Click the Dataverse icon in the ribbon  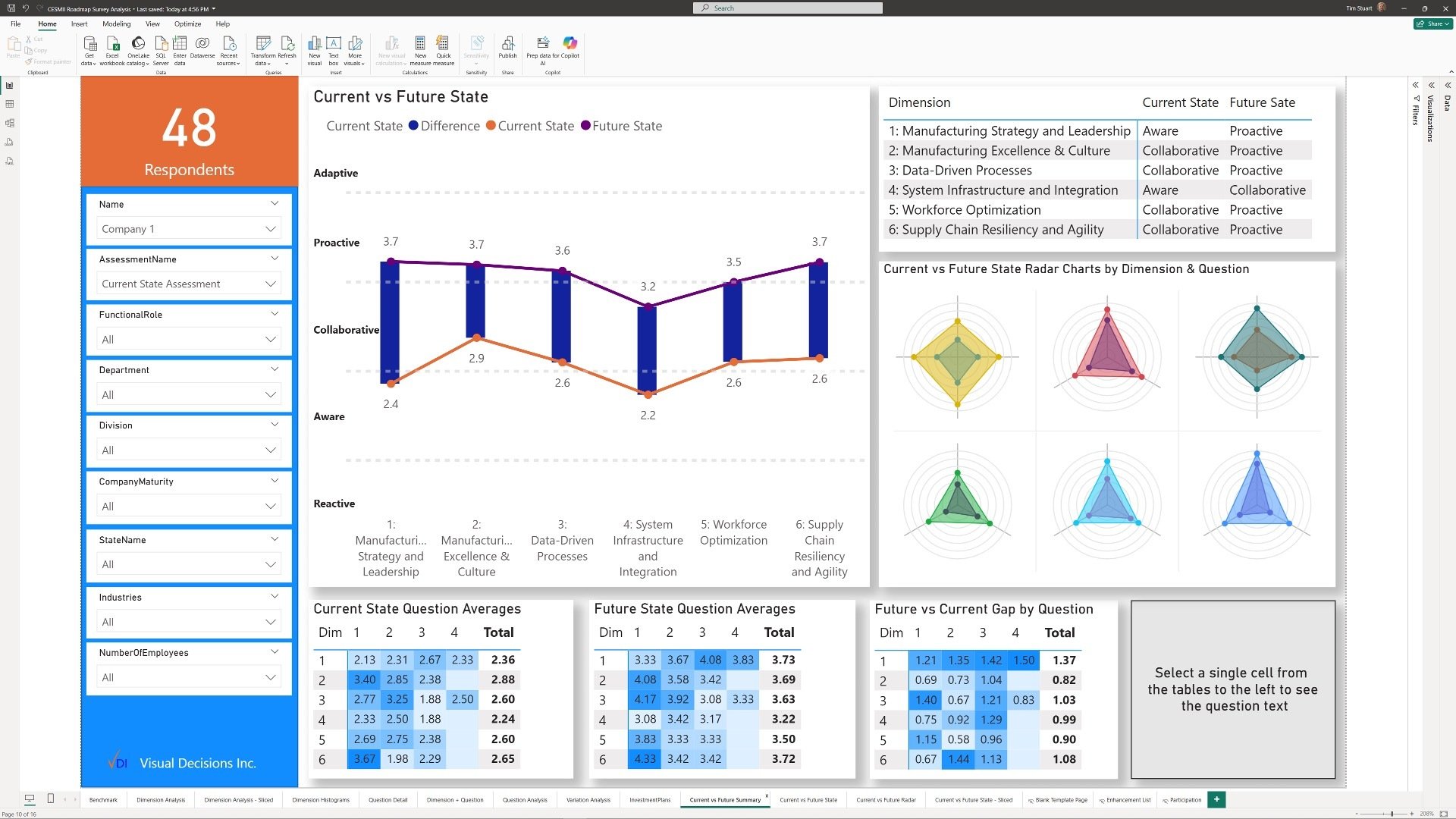click(202, 44)
